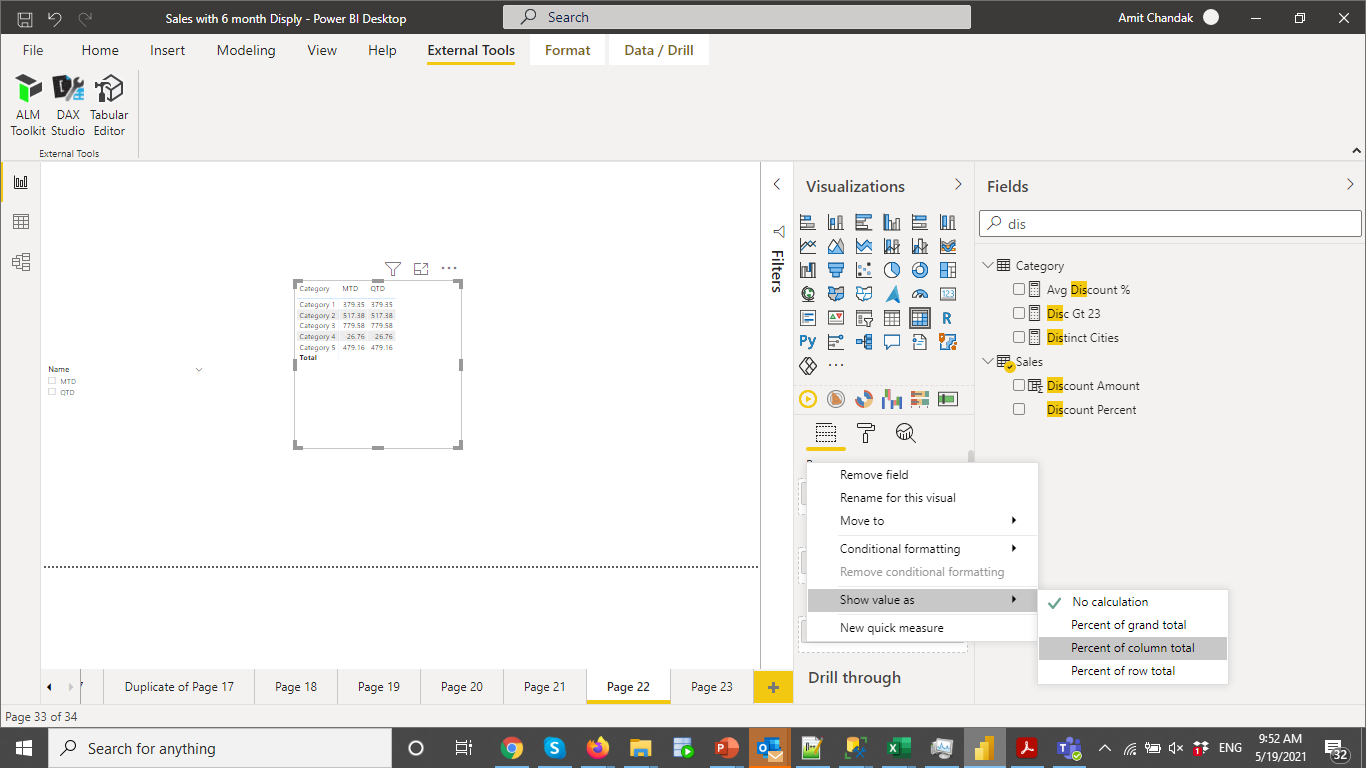Open the Name slicer dropdown chevron
1366x768 pixels.
[199, 370]
